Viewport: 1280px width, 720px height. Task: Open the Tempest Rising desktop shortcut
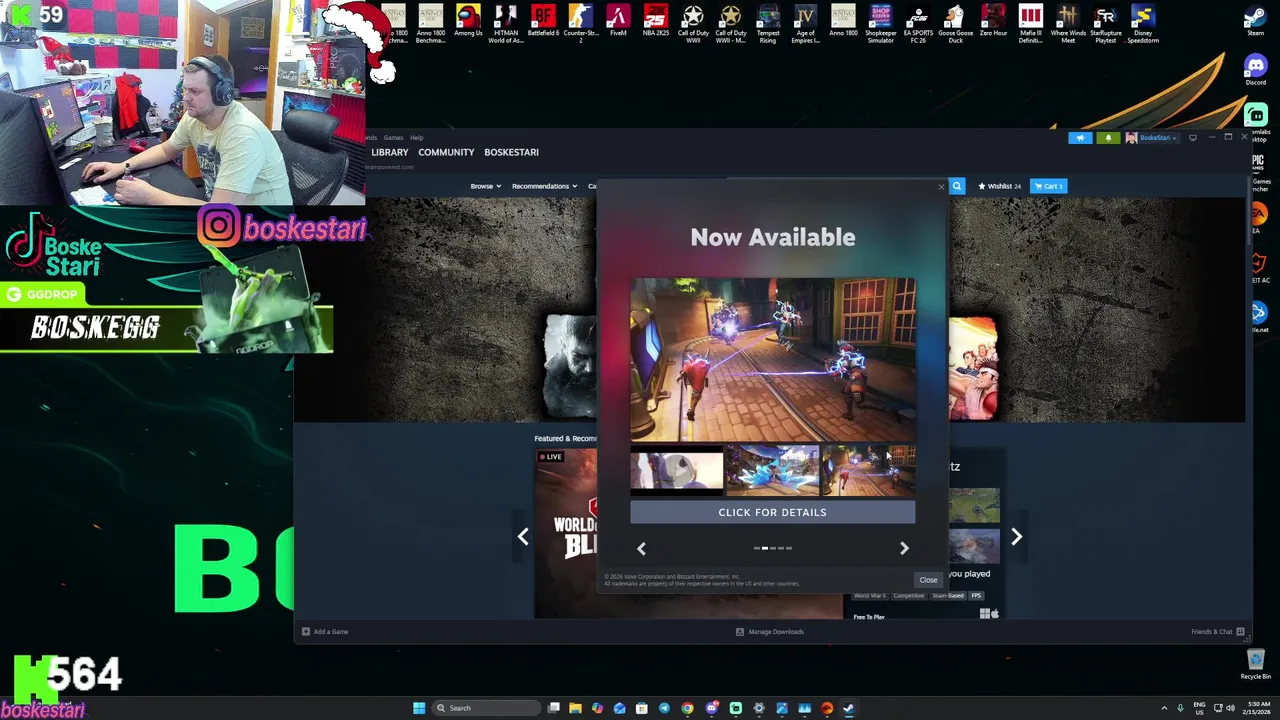coord(768,24)
